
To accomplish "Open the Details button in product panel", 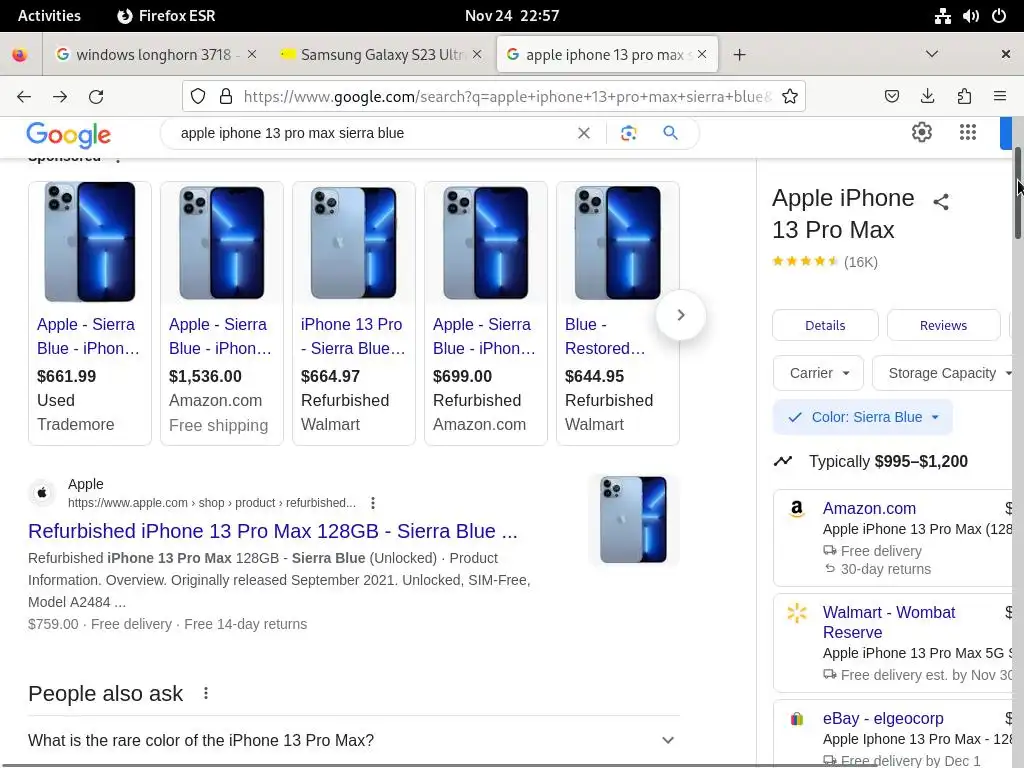I will coord(825,325).
